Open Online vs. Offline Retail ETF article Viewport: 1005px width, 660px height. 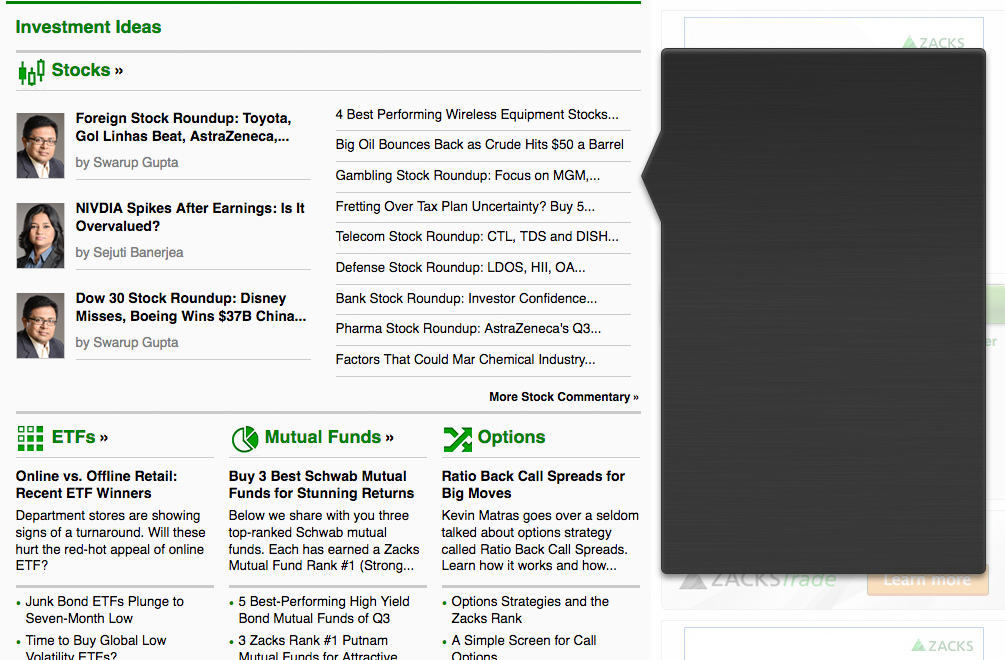pos(96,485)
